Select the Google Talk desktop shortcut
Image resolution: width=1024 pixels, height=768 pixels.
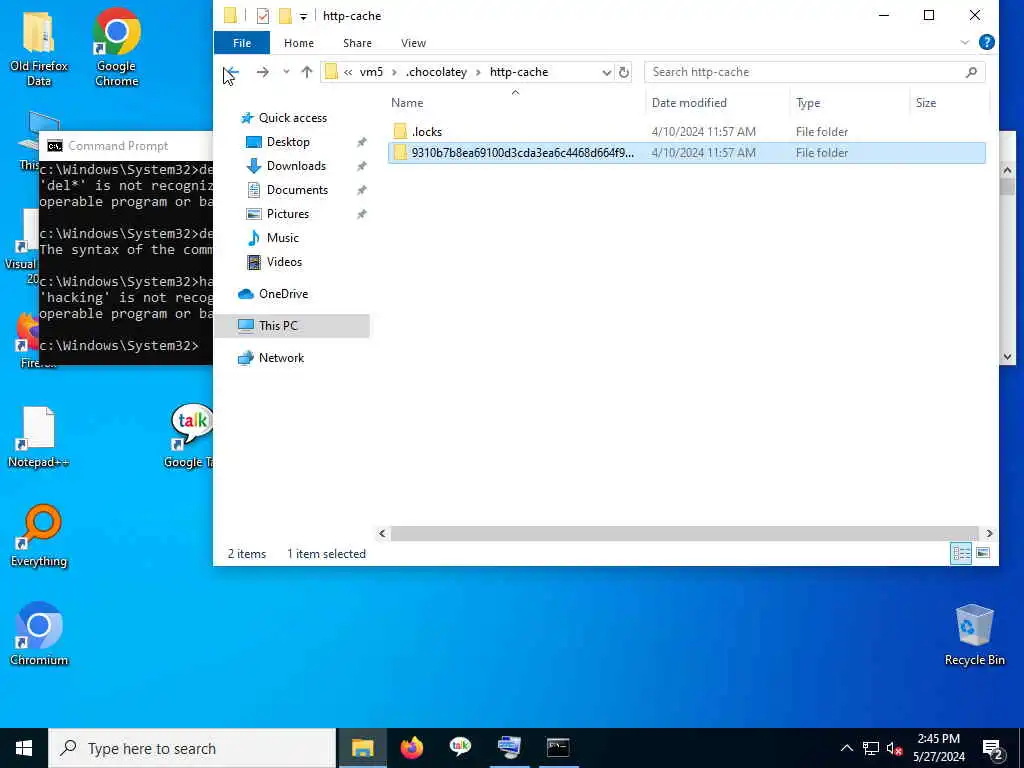(191, 437)
